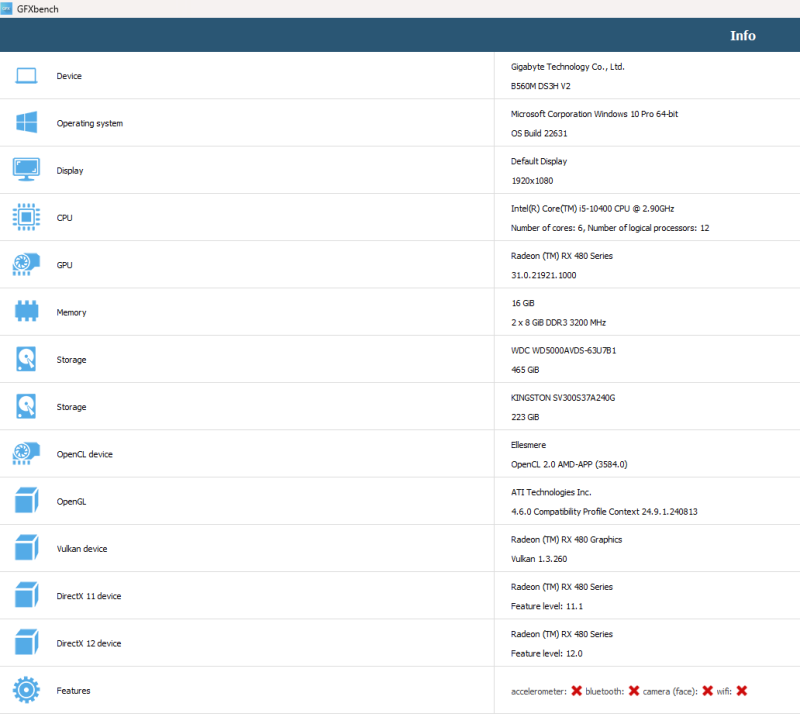Click the GPU row label
Image resolution: width=800 pixels, height=717 pixels.
(64, 265)
